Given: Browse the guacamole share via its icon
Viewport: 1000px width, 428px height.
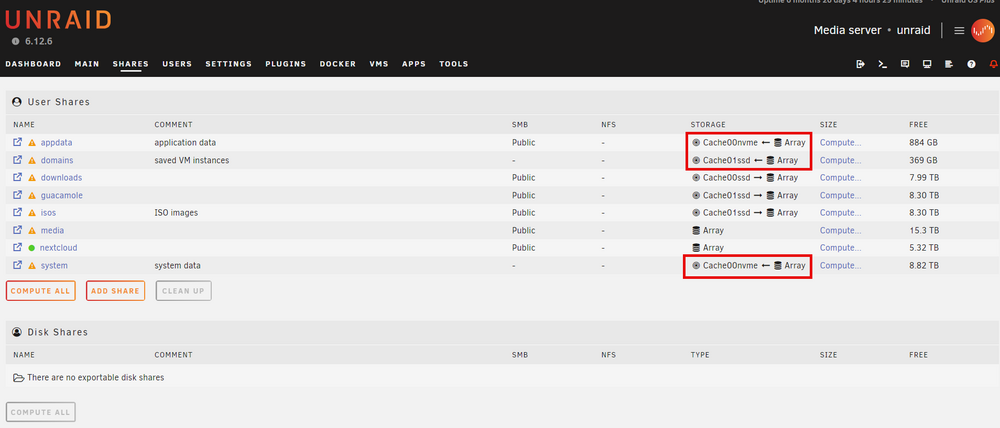Looking at the screenshot, I should [x=17, y=195].
